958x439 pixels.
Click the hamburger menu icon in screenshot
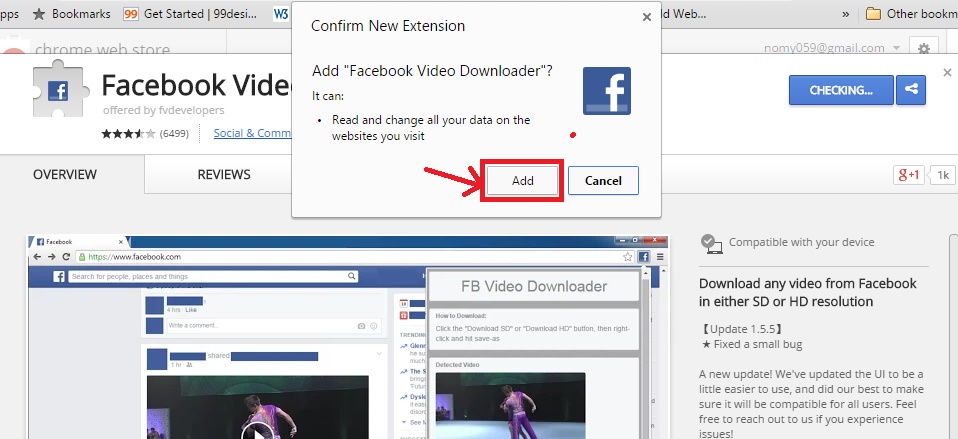point(660,257)
